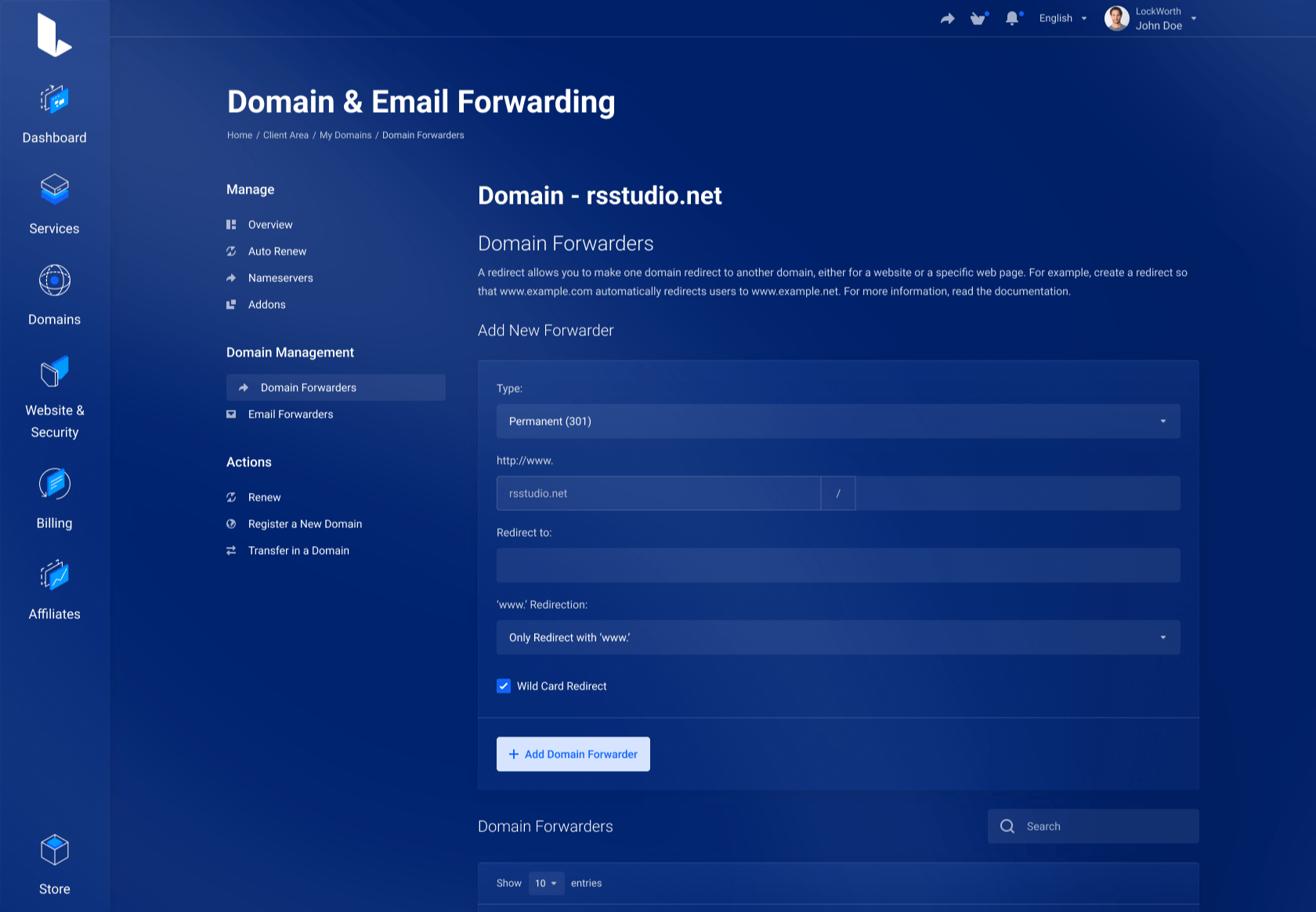Click the Email Forwarders envelope icon
The height and width of the screenshot is (912, 1316).
[x=231, y=414]
